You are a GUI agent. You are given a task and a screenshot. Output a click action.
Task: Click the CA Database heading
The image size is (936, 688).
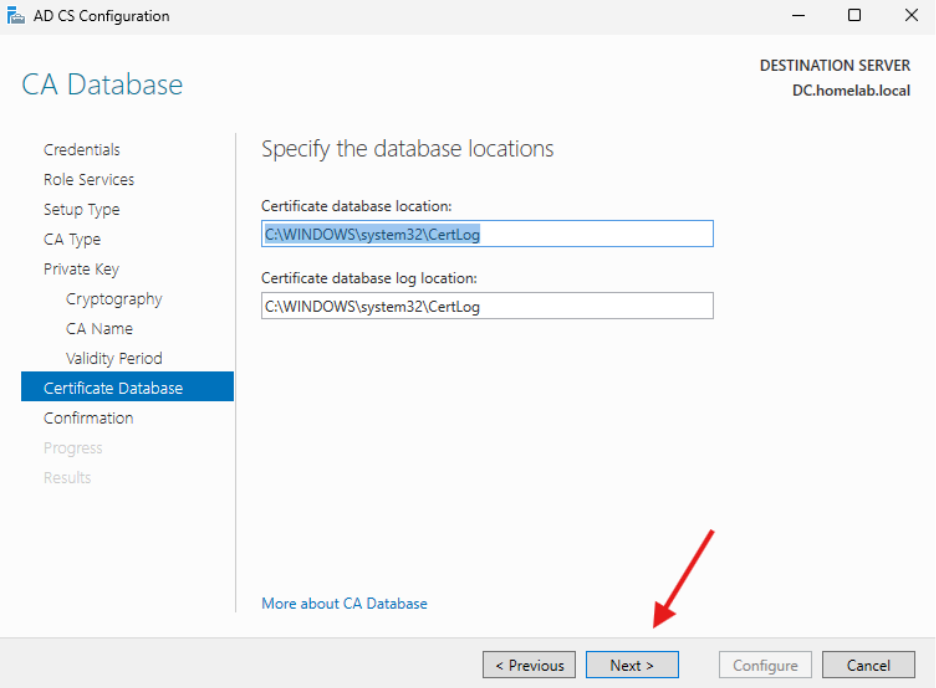coord(101,84)
